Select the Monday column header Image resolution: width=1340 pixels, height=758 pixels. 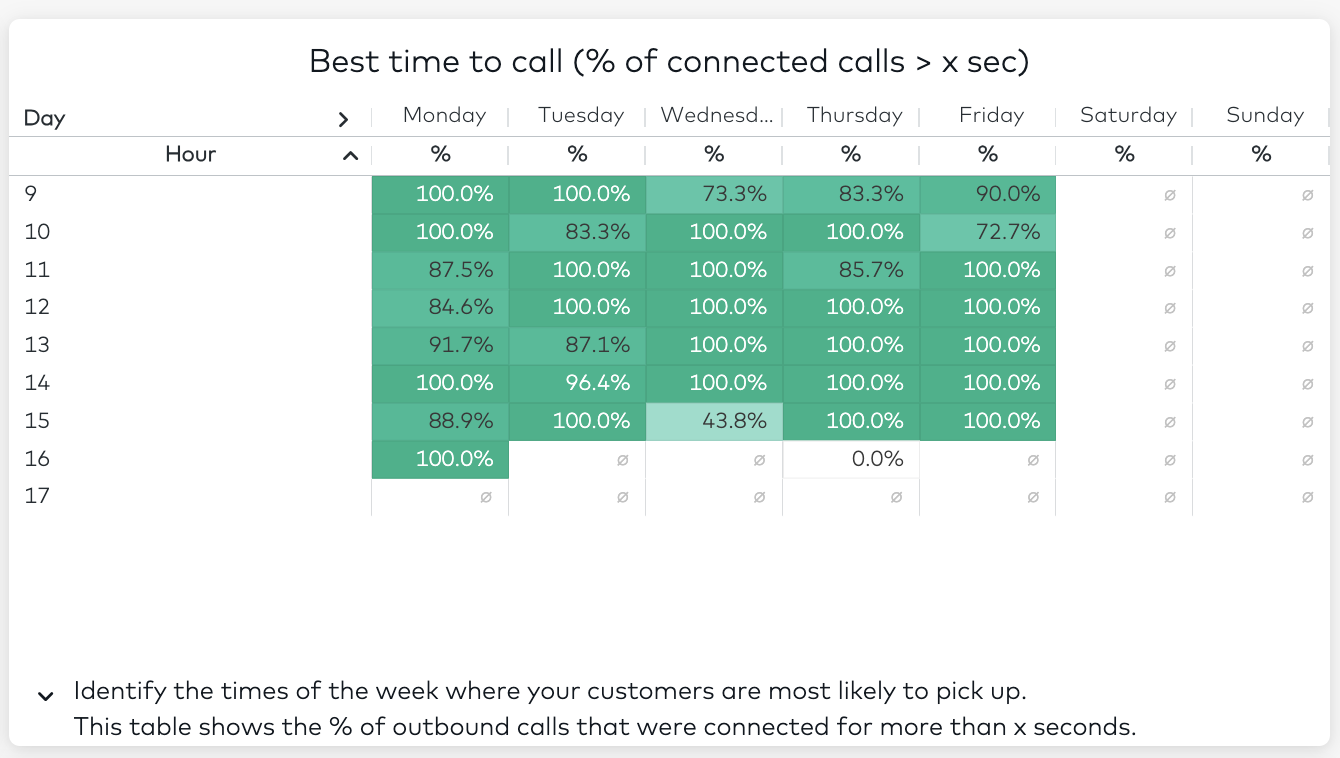point(444,115)
